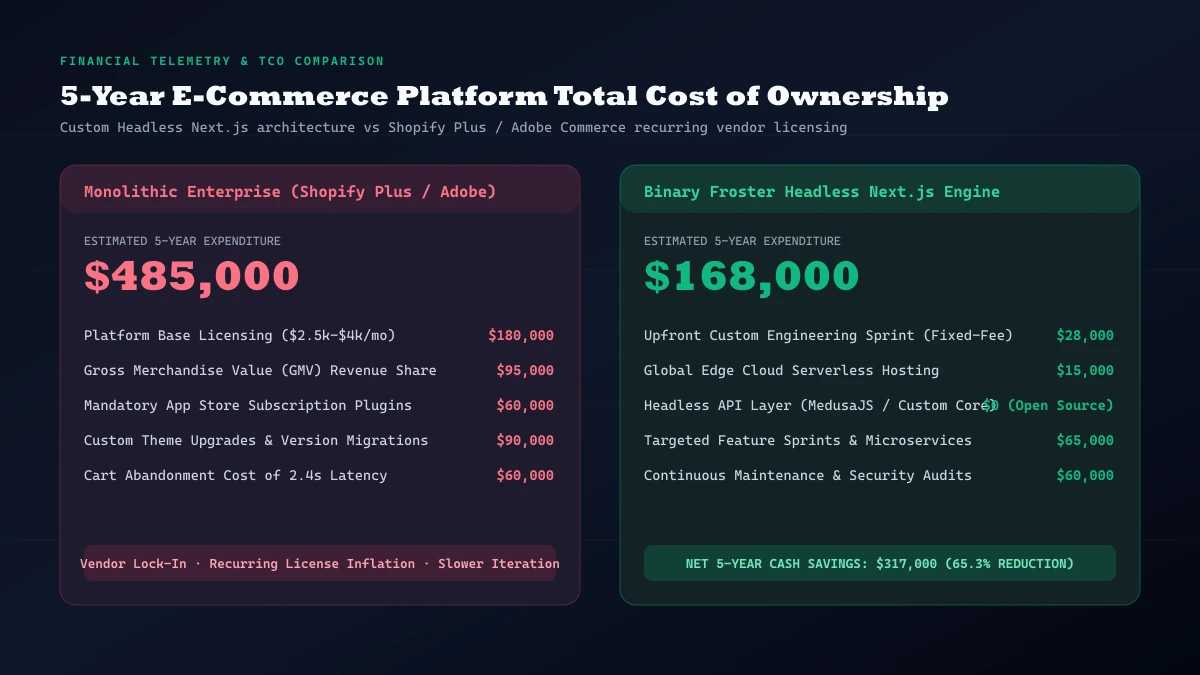Select the 'Gross Merchandise Value (GMV) Revenue Share' row

click(x=319, y=371)
